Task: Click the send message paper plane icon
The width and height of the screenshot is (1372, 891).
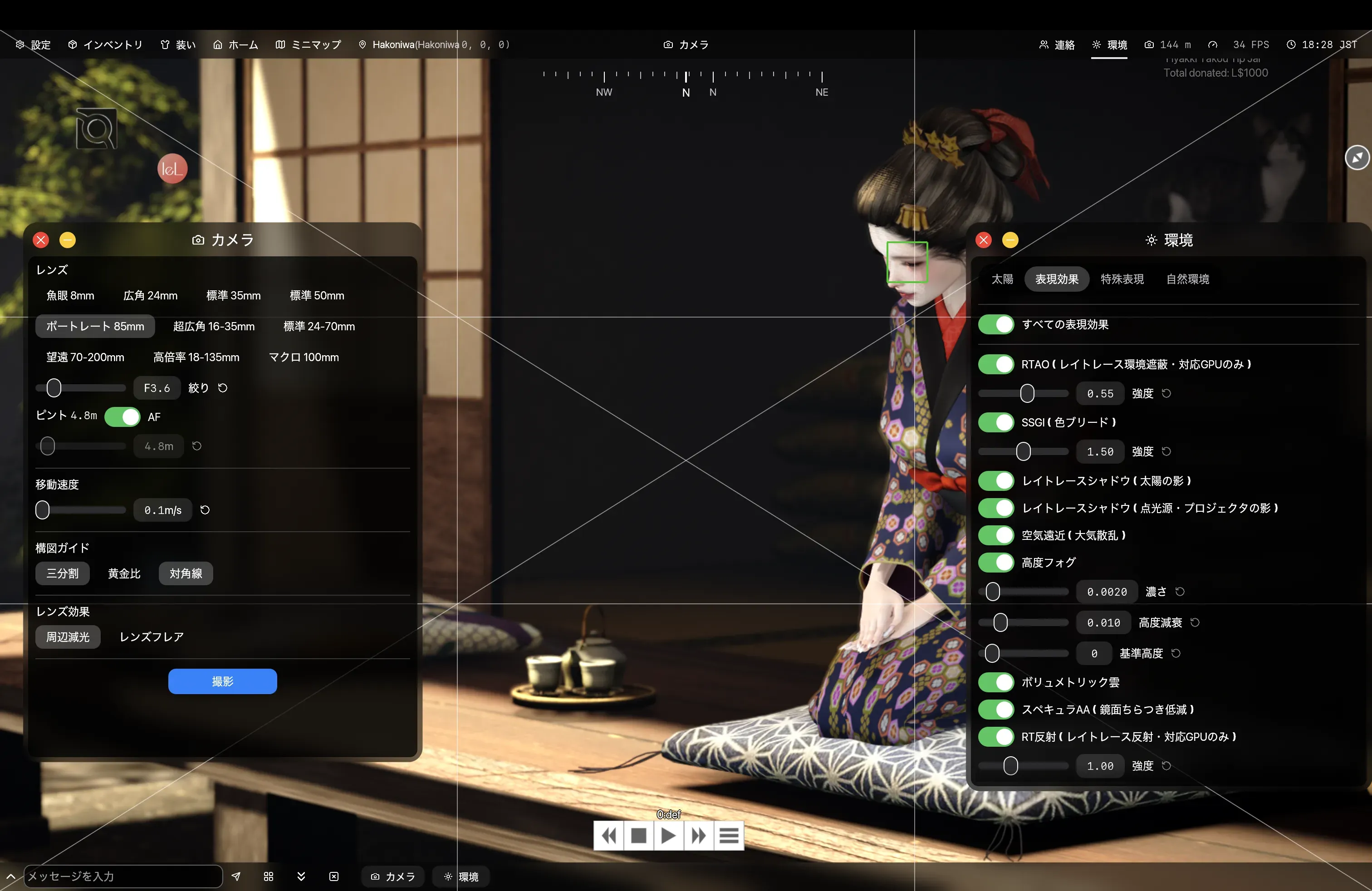Action: pyautogui.click(x=236, y=876)
